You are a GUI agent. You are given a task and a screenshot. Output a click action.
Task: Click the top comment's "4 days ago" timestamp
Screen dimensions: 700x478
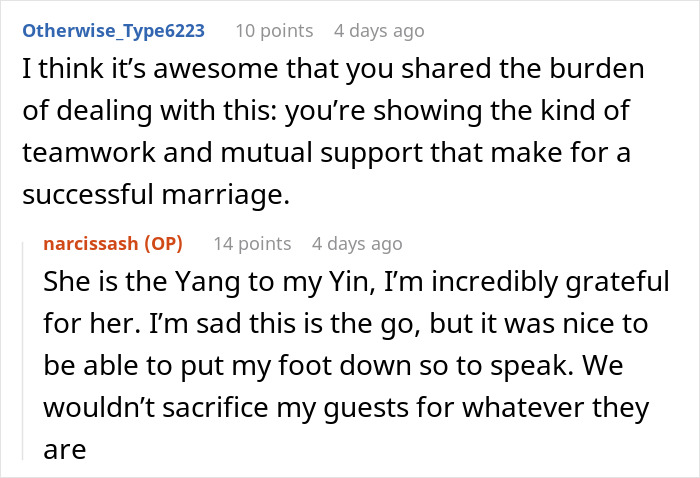pos(379,31)
